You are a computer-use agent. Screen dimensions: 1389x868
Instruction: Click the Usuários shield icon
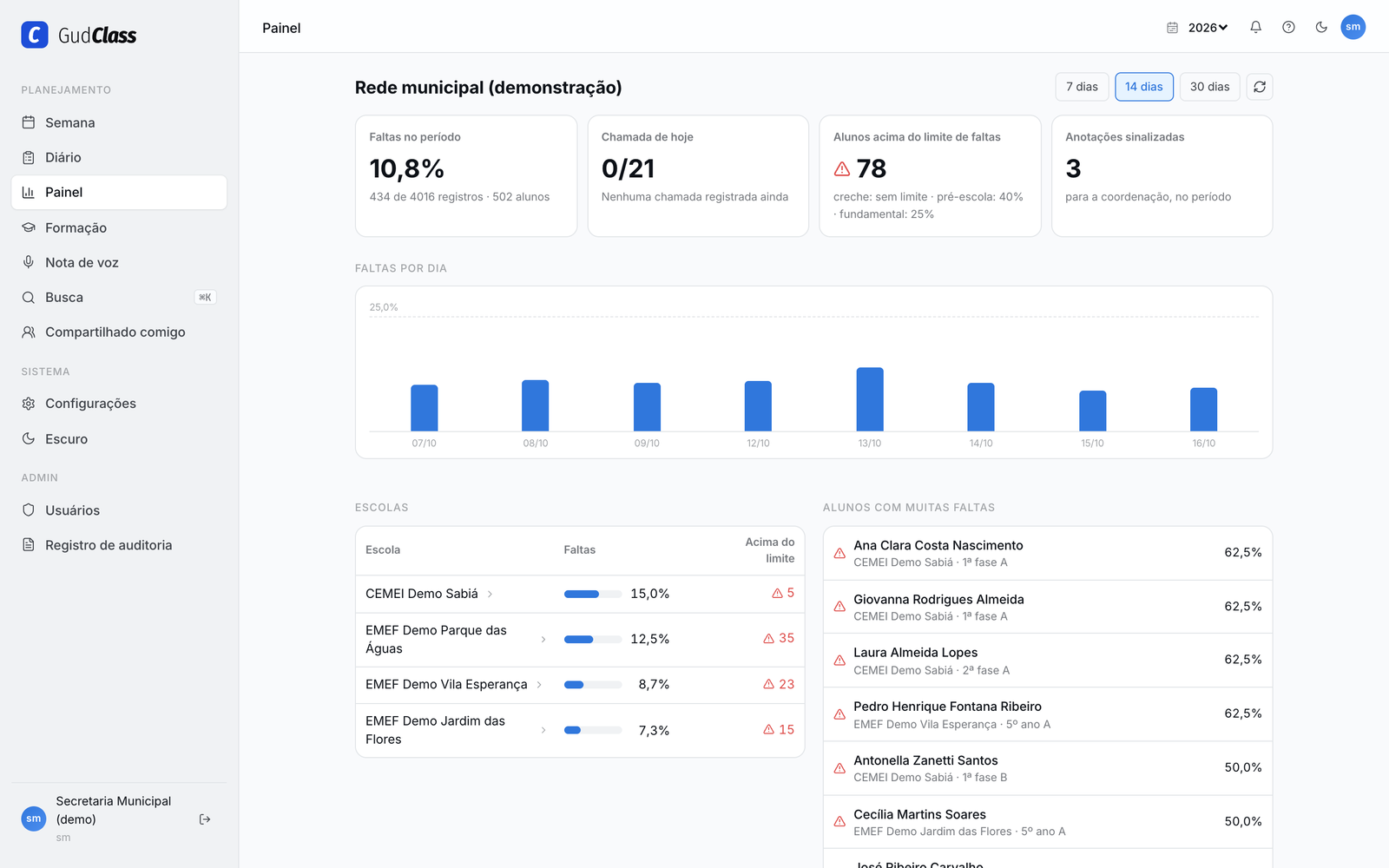pyautogui.click(x=29, y=510)
